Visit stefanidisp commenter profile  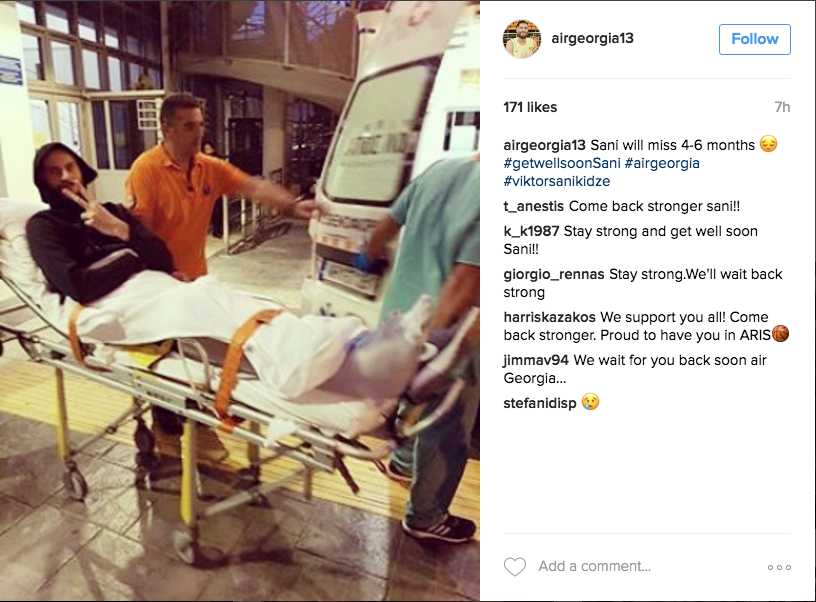540,403
